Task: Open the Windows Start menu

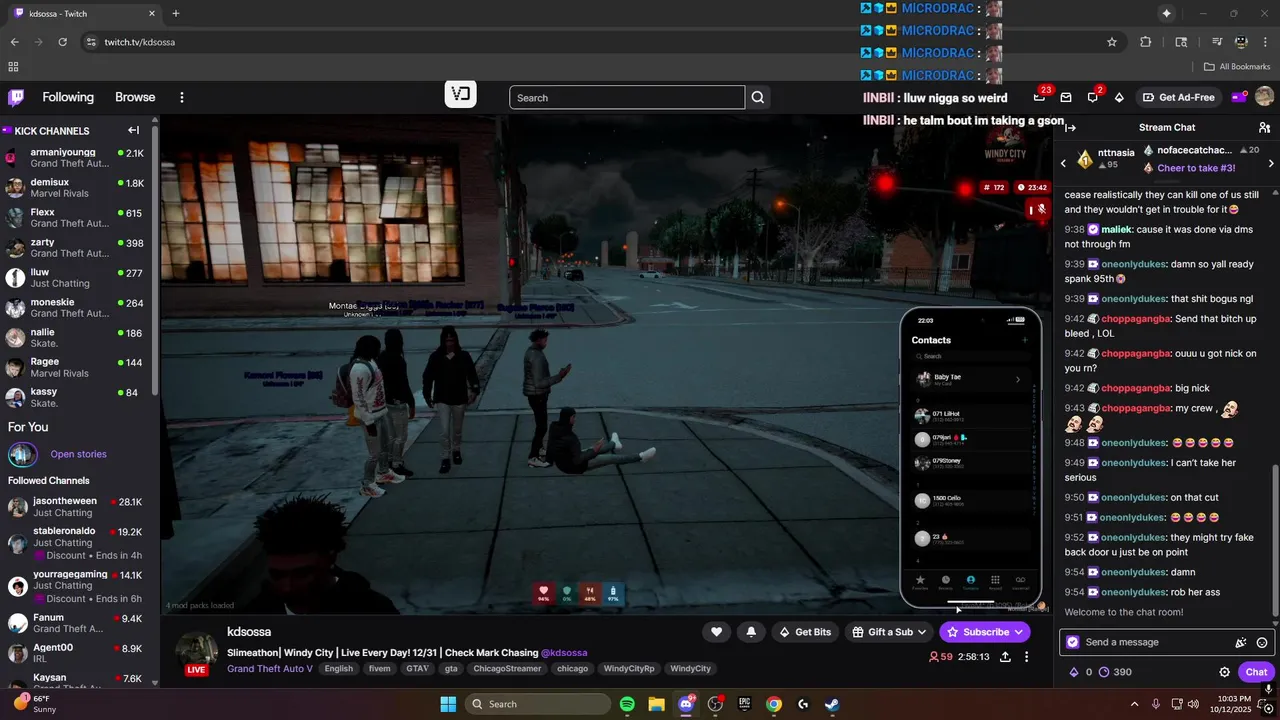Action: click(x=447, y=704)
